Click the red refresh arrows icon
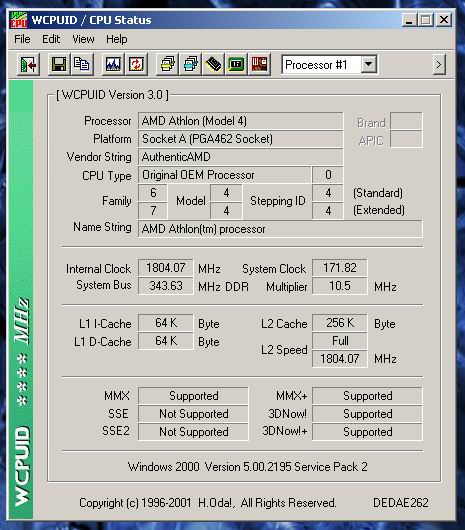 (x=136, y=64)
